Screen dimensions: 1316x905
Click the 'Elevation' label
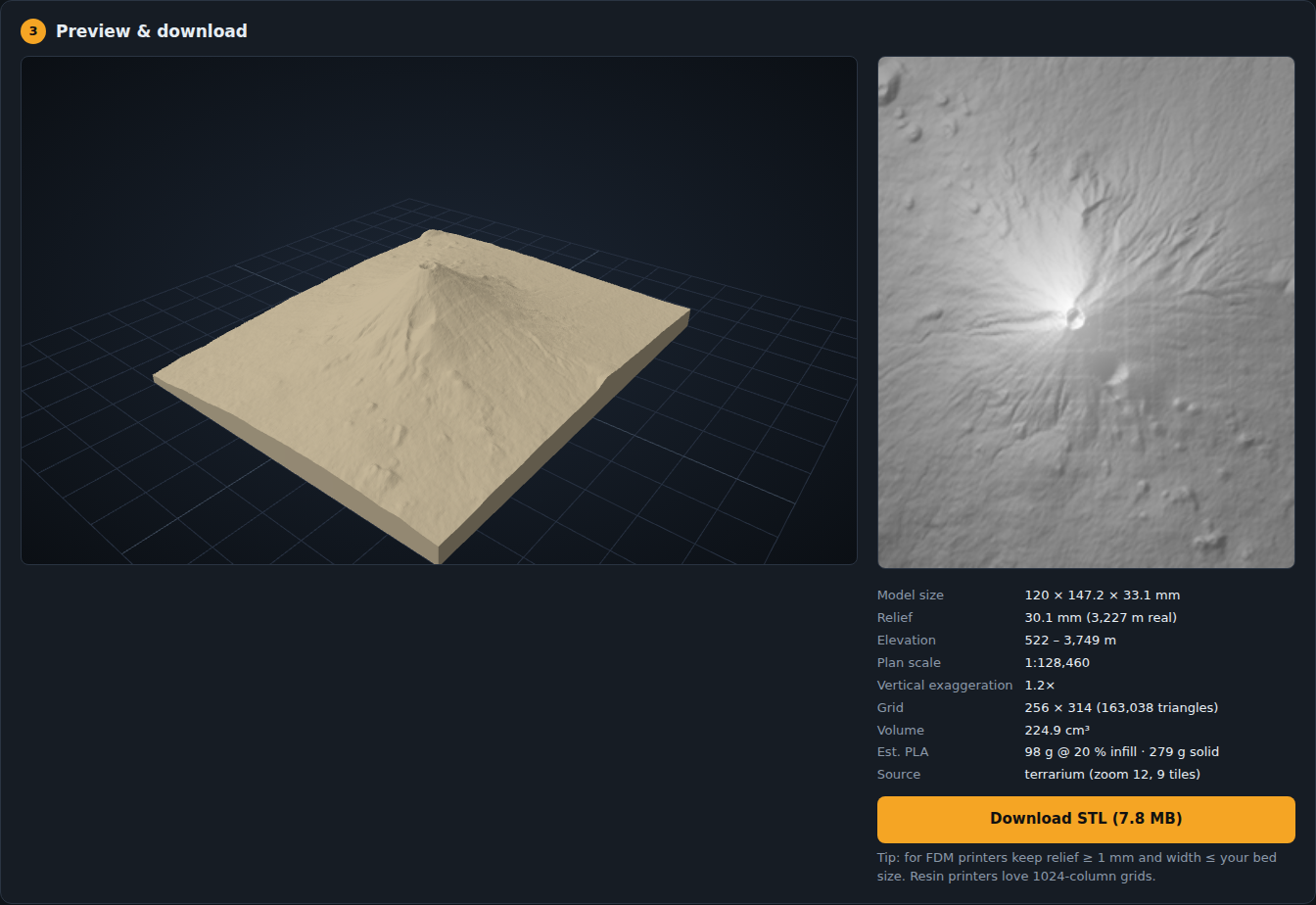pyautogui.click(x=907, y=641)
